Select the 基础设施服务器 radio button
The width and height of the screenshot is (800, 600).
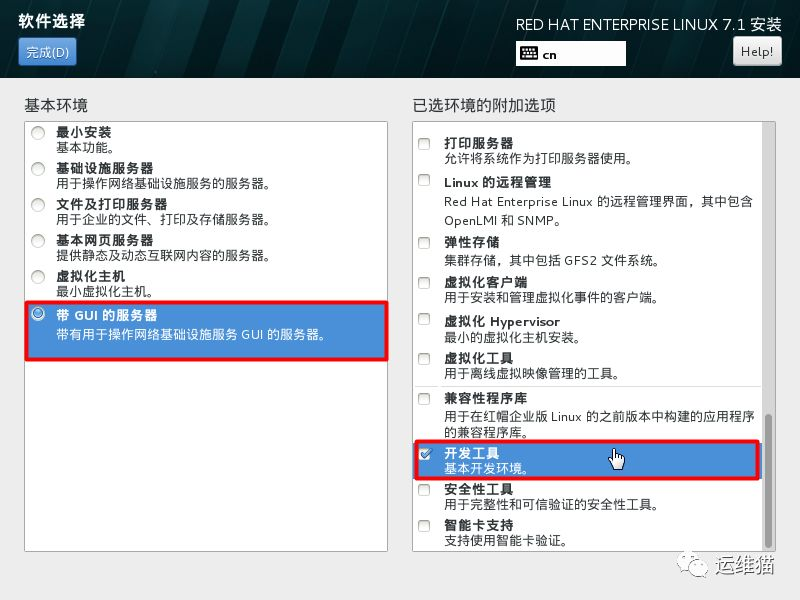[x=38, y=169]
